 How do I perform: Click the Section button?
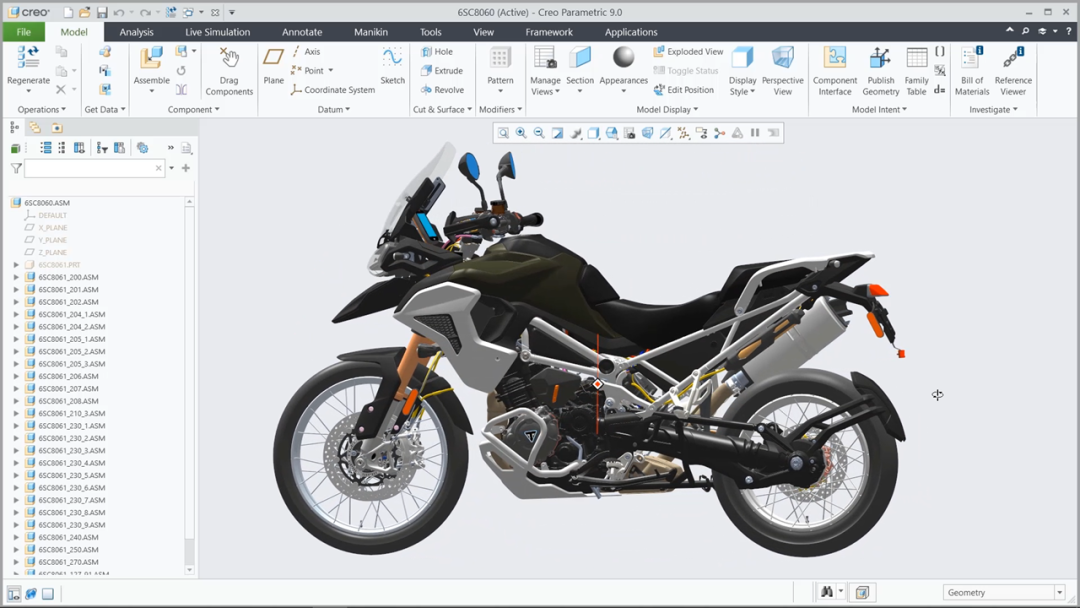tap(580, 70)
